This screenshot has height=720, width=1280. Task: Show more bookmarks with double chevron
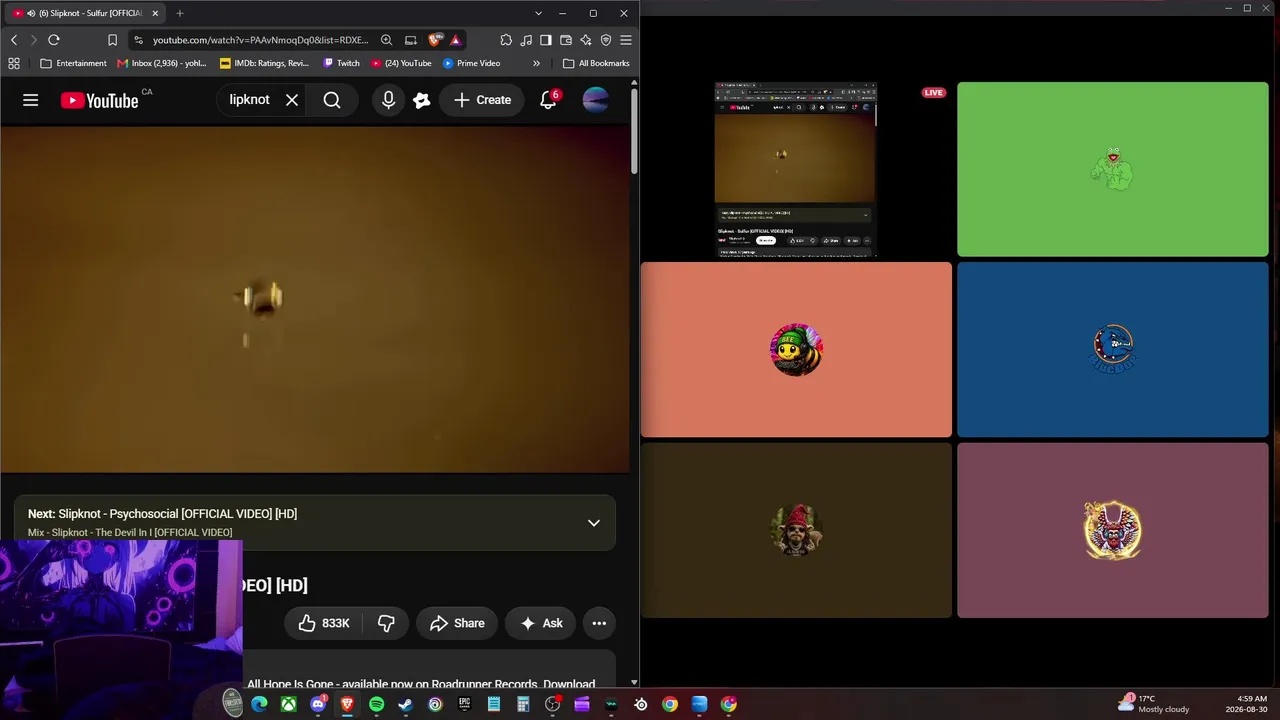point(536,63)
